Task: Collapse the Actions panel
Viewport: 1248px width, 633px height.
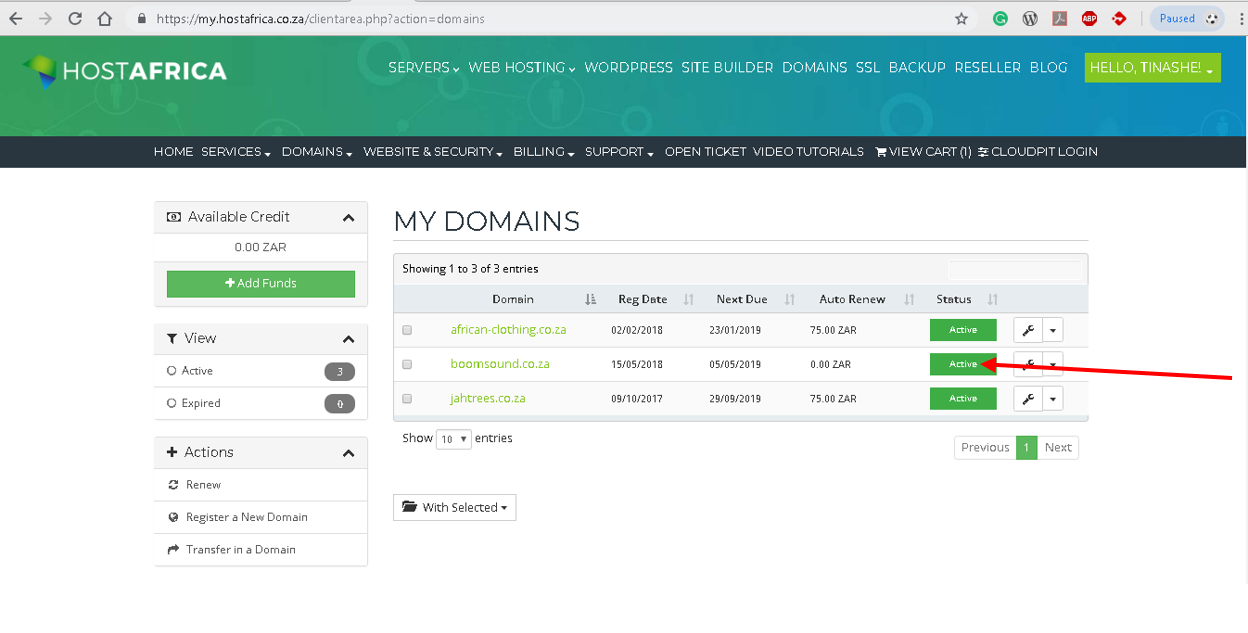Action: coord(348,453)
